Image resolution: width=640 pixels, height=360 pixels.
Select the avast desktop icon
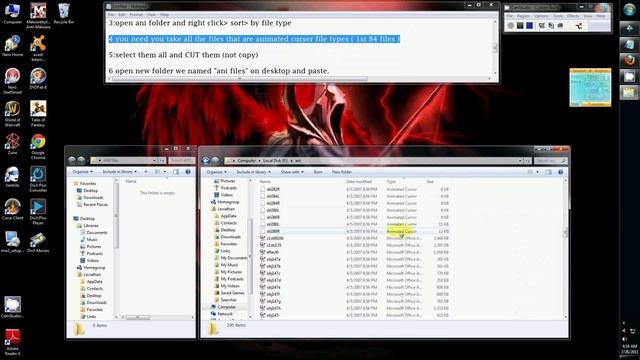(38, 48)
